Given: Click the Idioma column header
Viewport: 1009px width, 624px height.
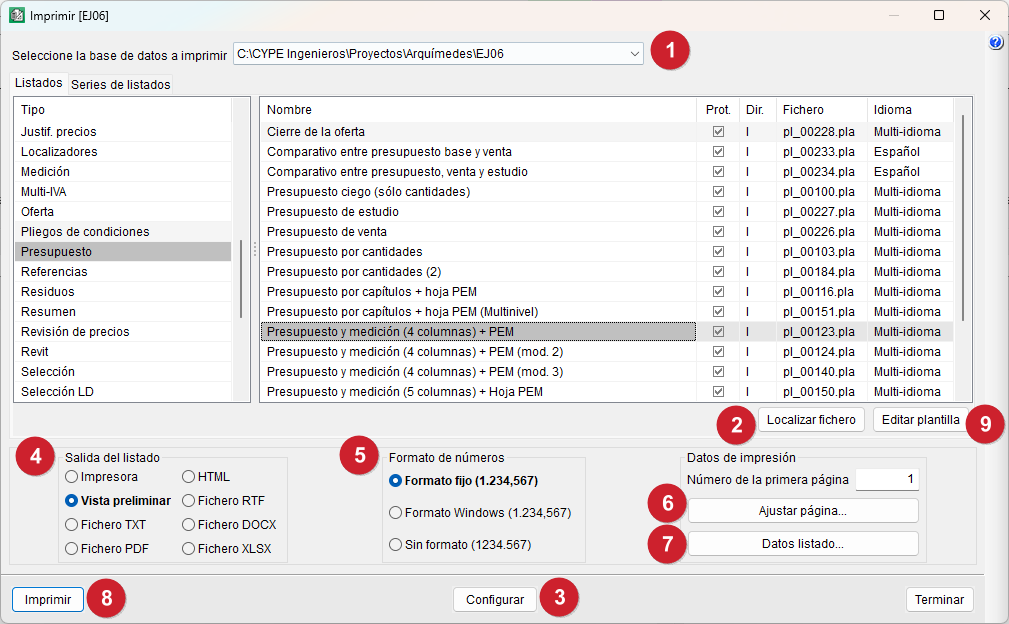Looking at the screenshot, I should point(910,110).
